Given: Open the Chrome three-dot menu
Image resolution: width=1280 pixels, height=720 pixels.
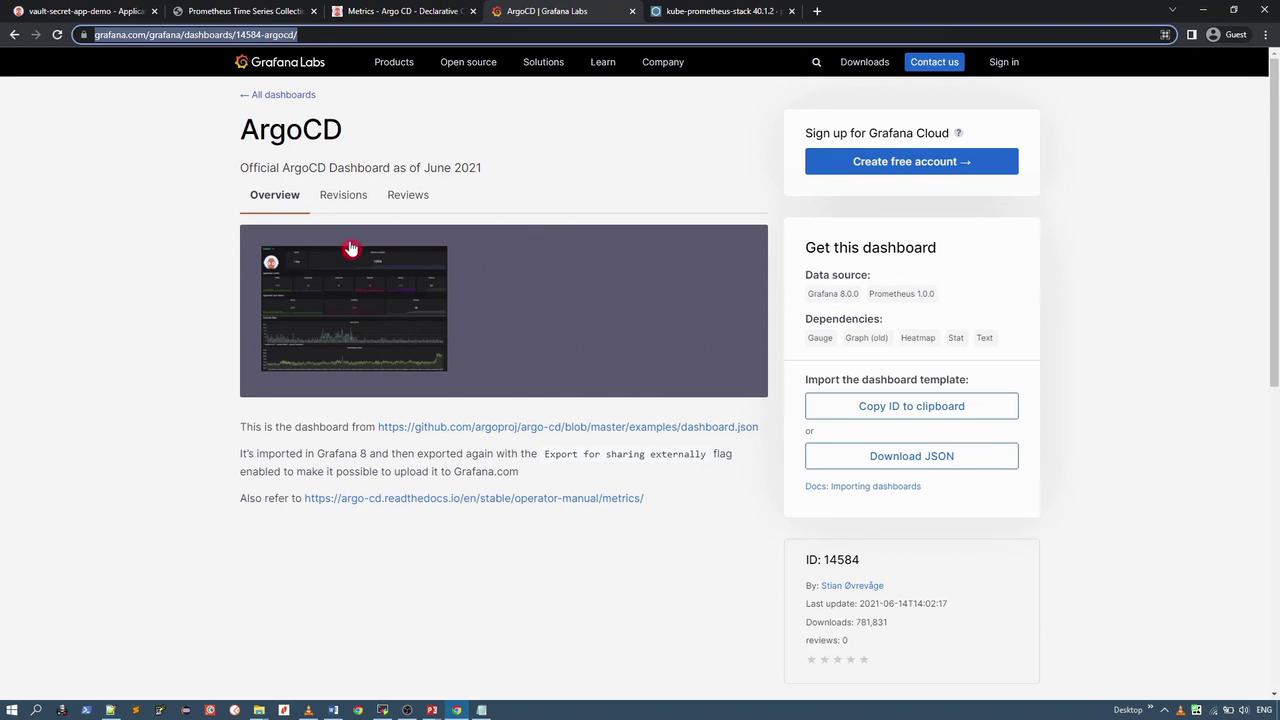Looking at the screenshot, I should (1266, 35).
